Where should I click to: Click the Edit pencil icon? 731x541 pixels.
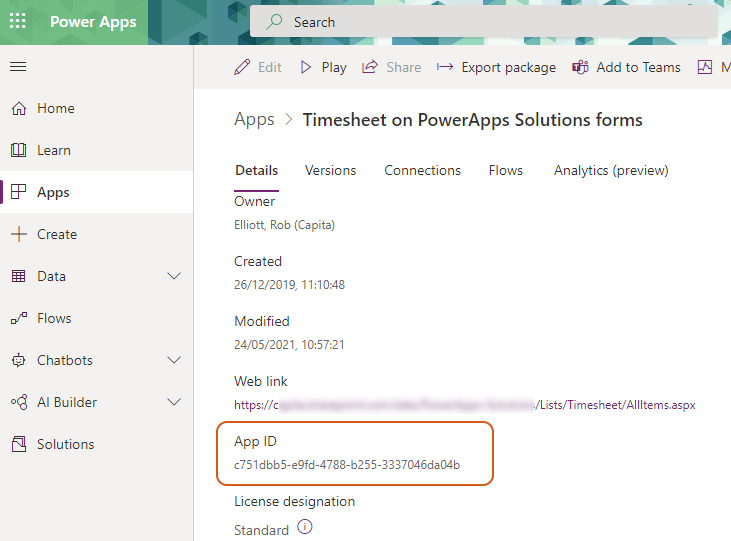point(242,67)
